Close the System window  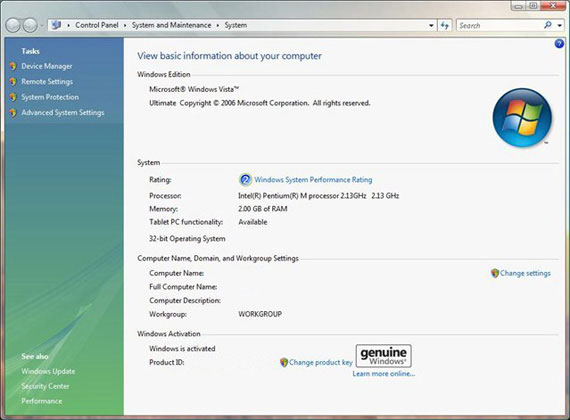[553, 5]
